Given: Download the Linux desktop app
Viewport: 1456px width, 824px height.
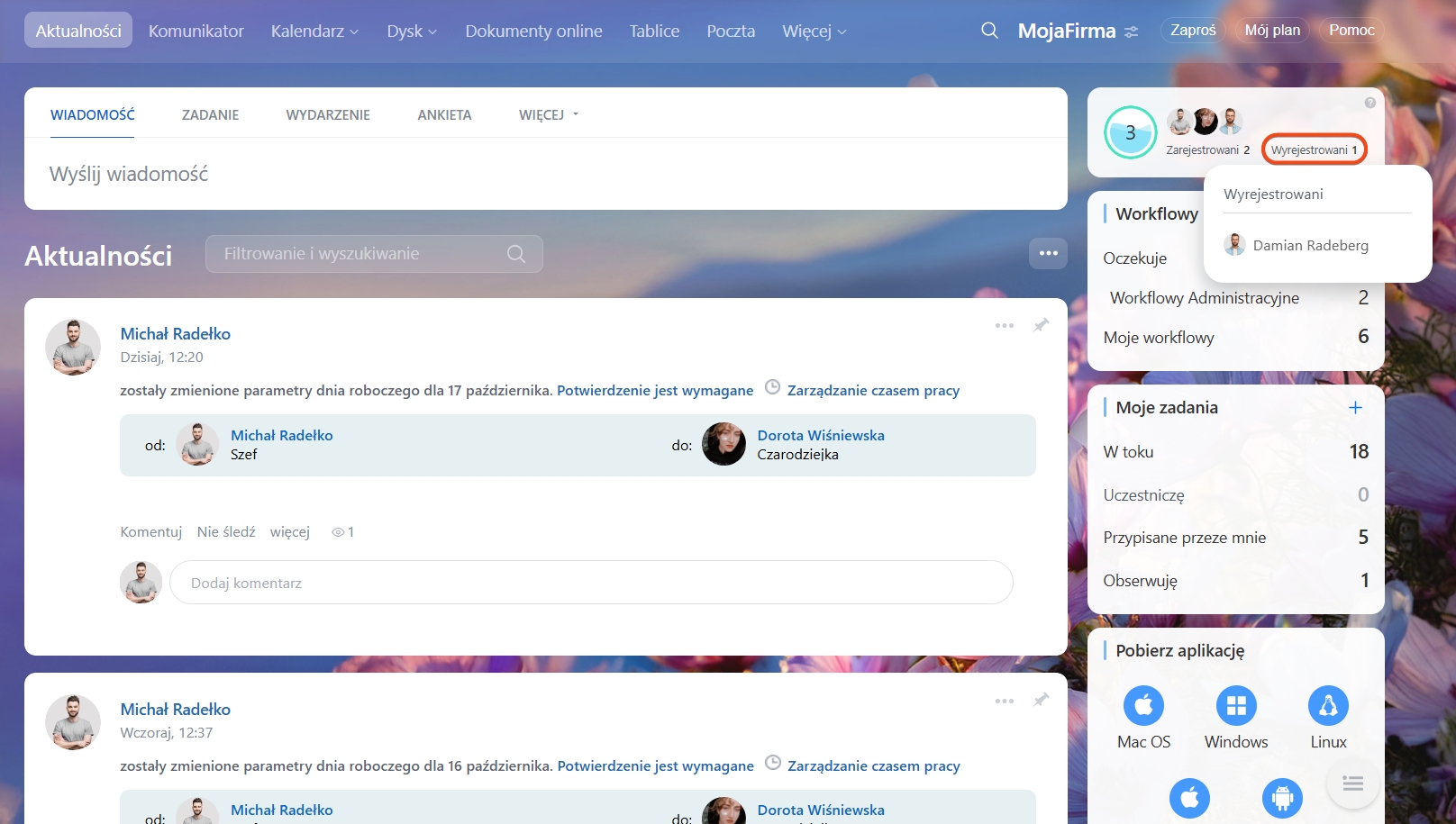Looking at the screenshot, I should pyautogui.click(x=1328, y=706).
